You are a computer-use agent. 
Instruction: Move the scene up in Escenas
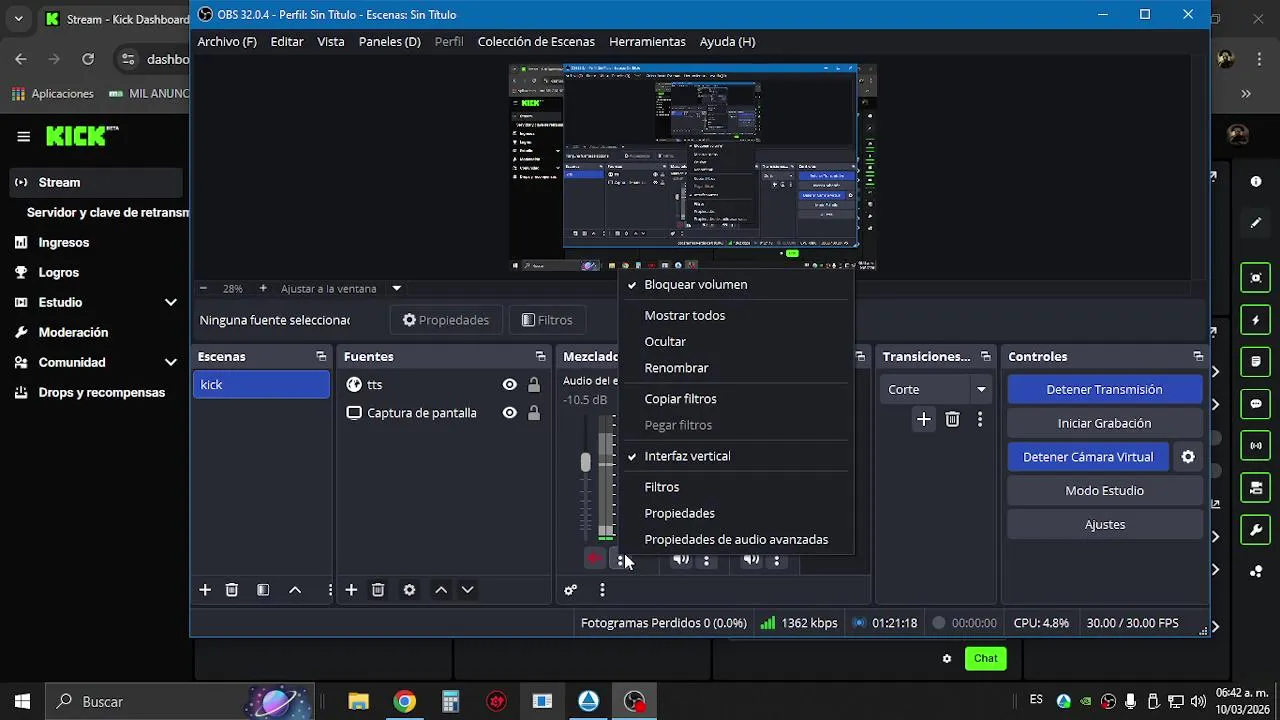click(295, 590)
